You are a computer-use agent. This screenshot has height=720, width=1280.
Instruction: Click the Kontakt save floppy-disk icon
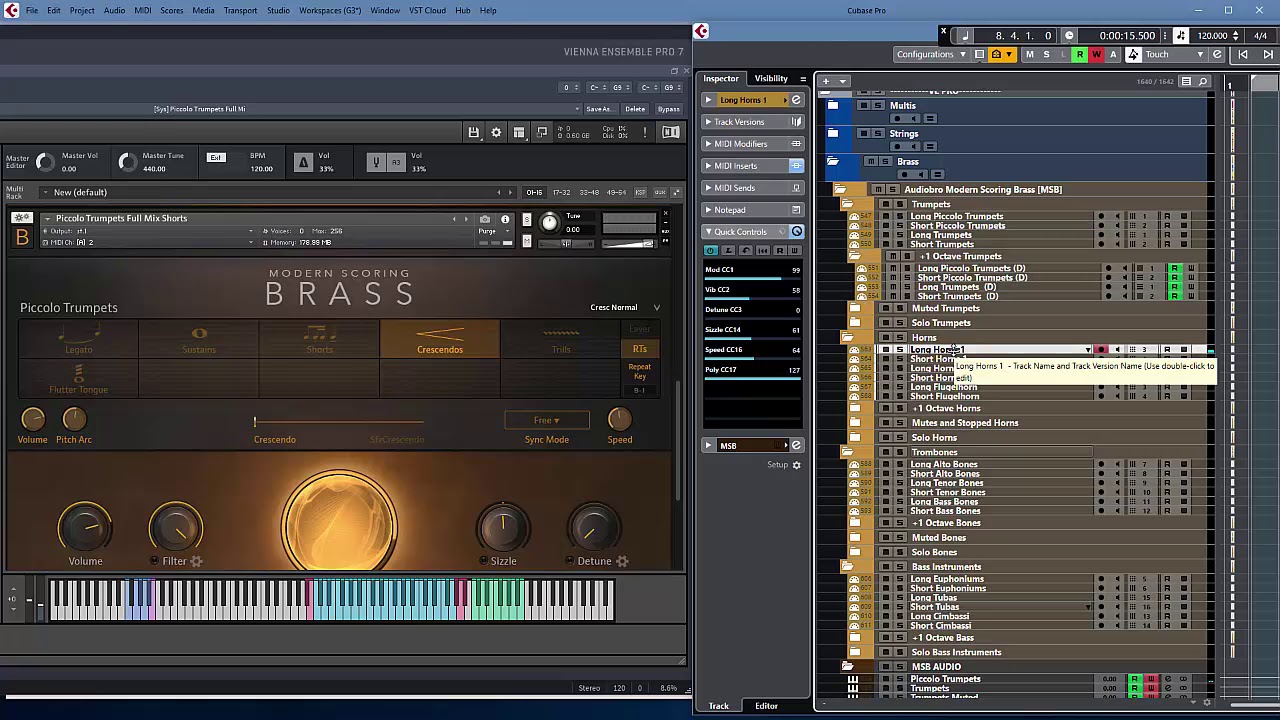(x=473, y=132)
